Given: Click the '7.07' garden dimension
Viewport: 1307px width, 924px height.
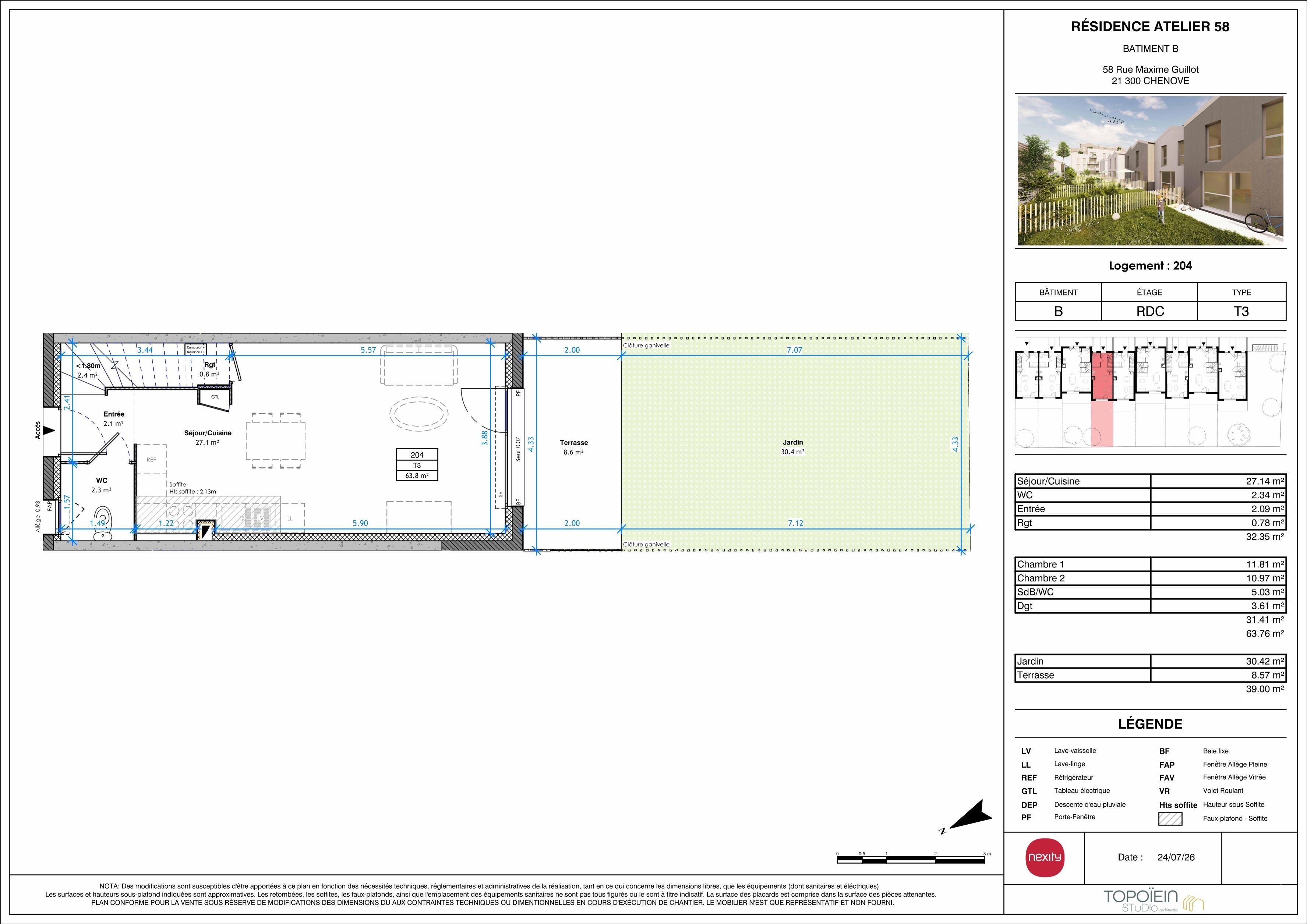Looking at the screenshot, I should (794, 350).
